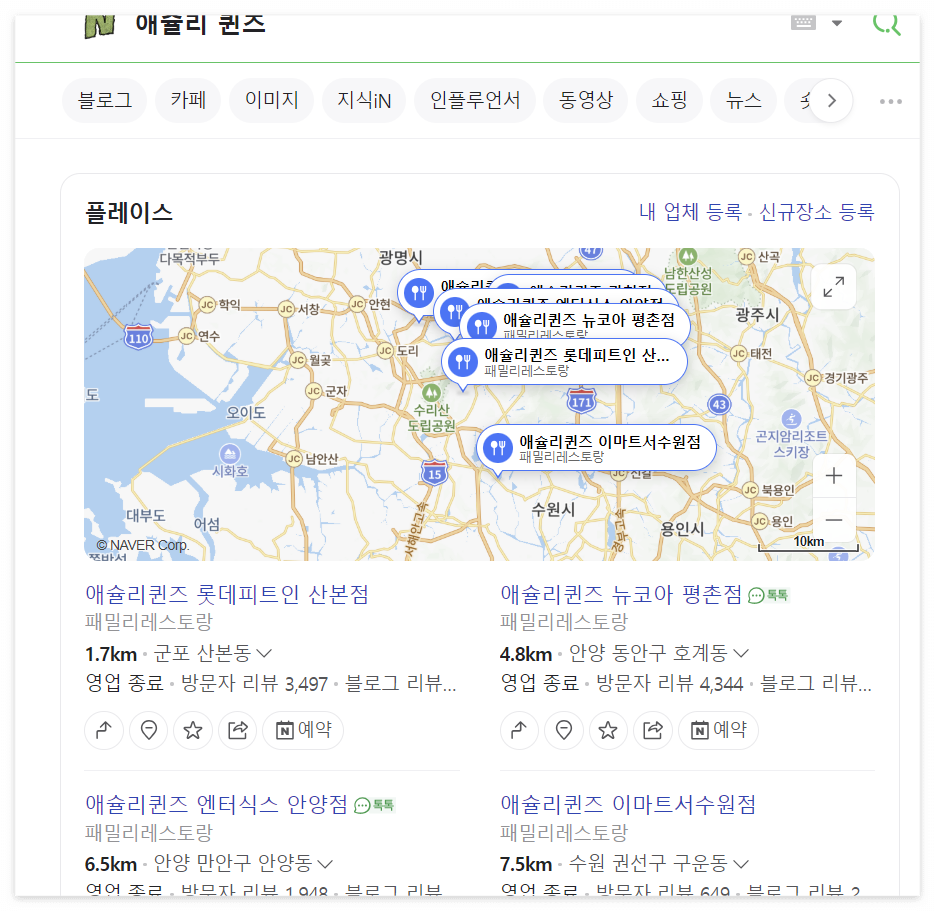The image size is (935, 911).
Task: Get directions to 평촌점 with arrow icon
Action: [519, 730]
